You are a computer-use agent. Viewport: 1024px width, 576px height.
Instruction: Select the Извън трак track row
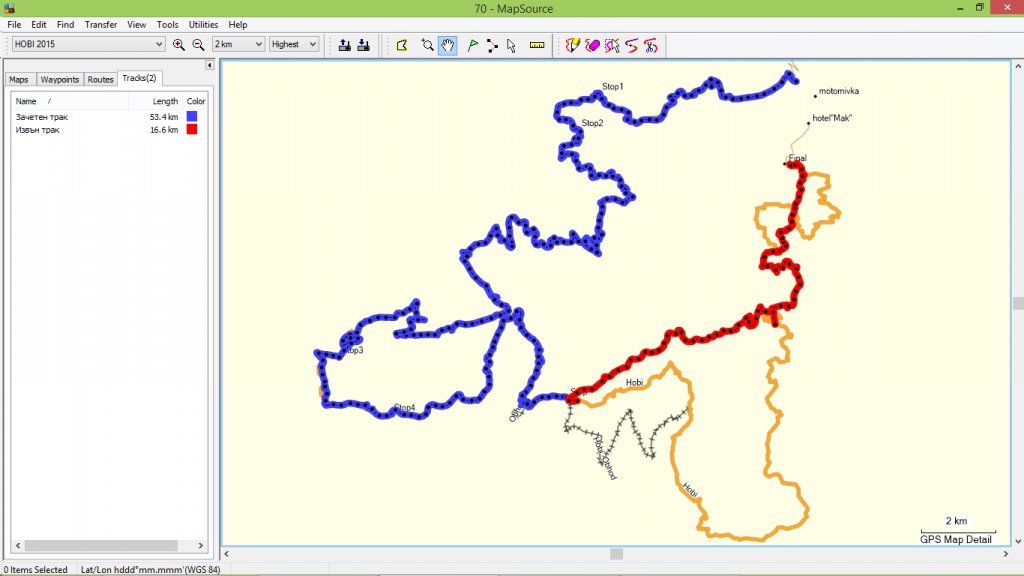pos(109,130)
